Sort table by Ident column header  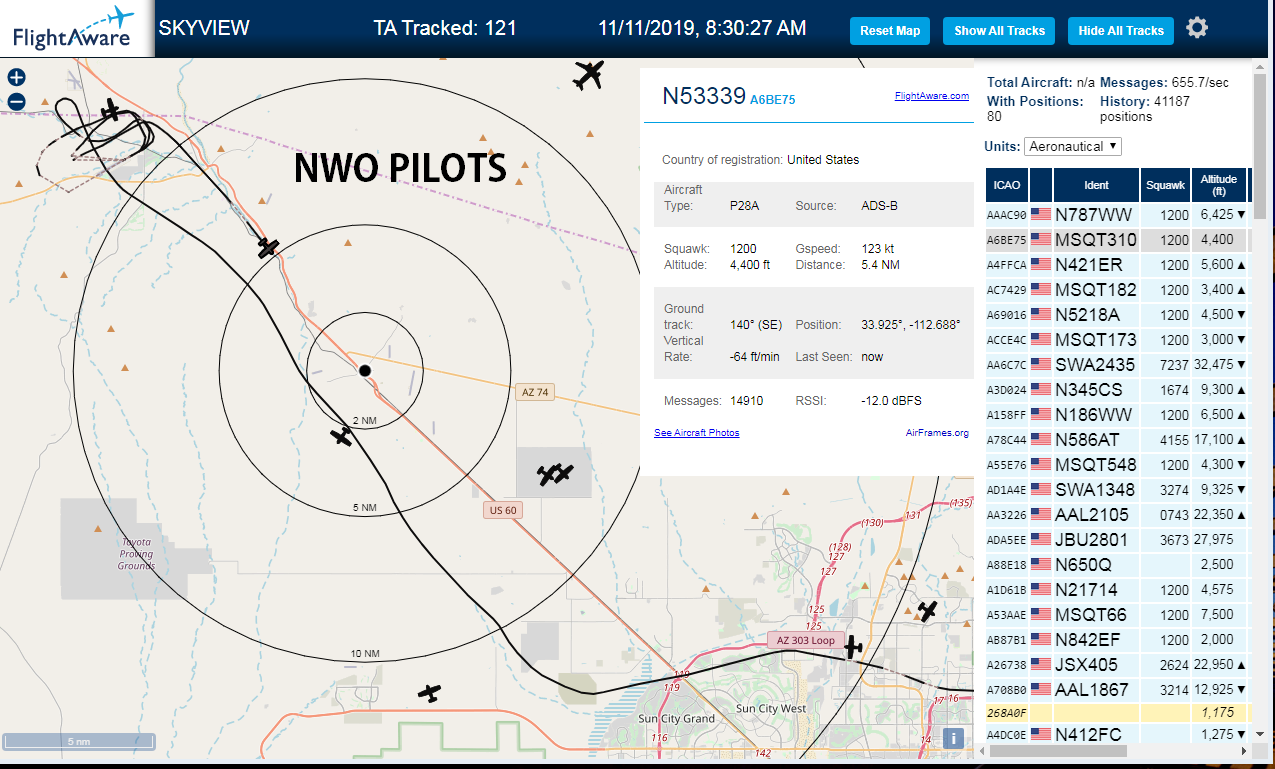point(1096,185)
